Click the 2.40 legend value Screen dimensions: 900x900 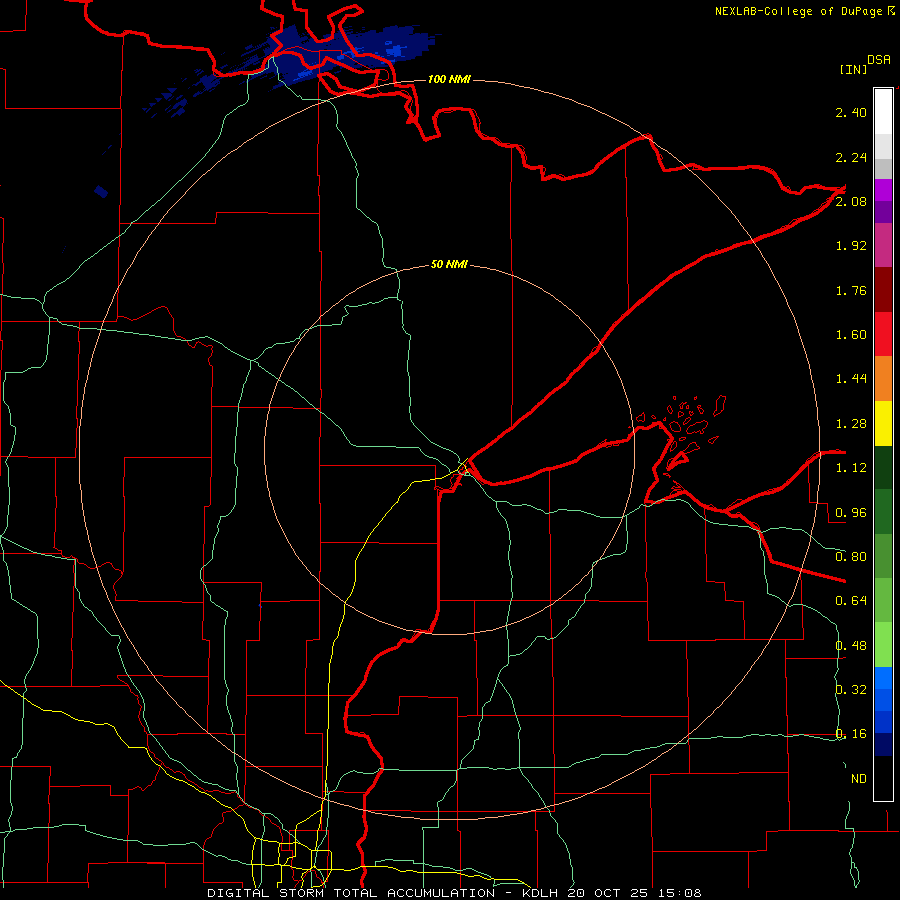coord(851,112)
